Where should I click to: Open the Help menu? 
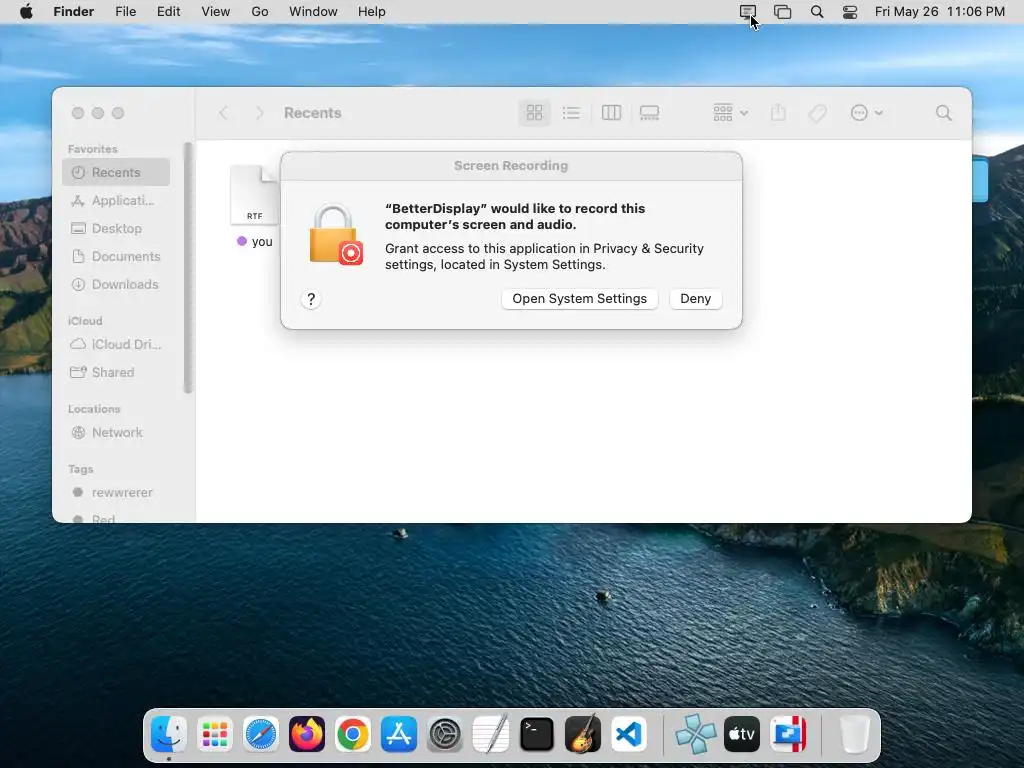[x=372, y=12]
